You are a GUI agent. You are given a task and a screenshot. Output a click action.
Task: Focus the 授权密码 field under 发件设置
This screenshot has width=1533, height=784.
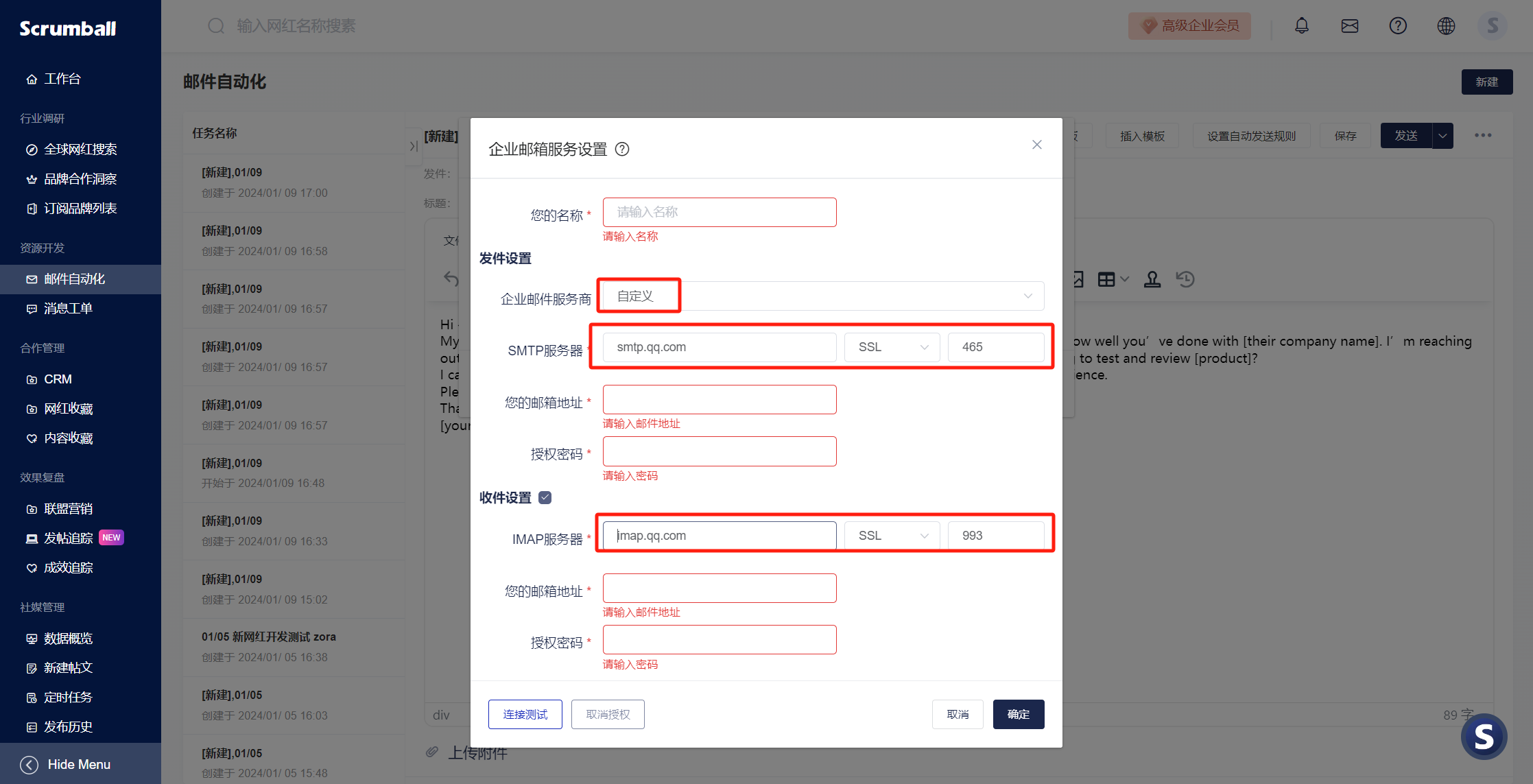coord(720,451)
